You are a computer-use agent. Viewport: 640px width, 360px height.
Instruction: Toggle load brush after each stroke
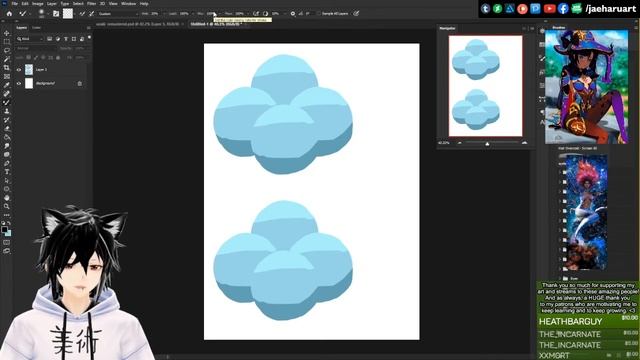coord(82,13)
